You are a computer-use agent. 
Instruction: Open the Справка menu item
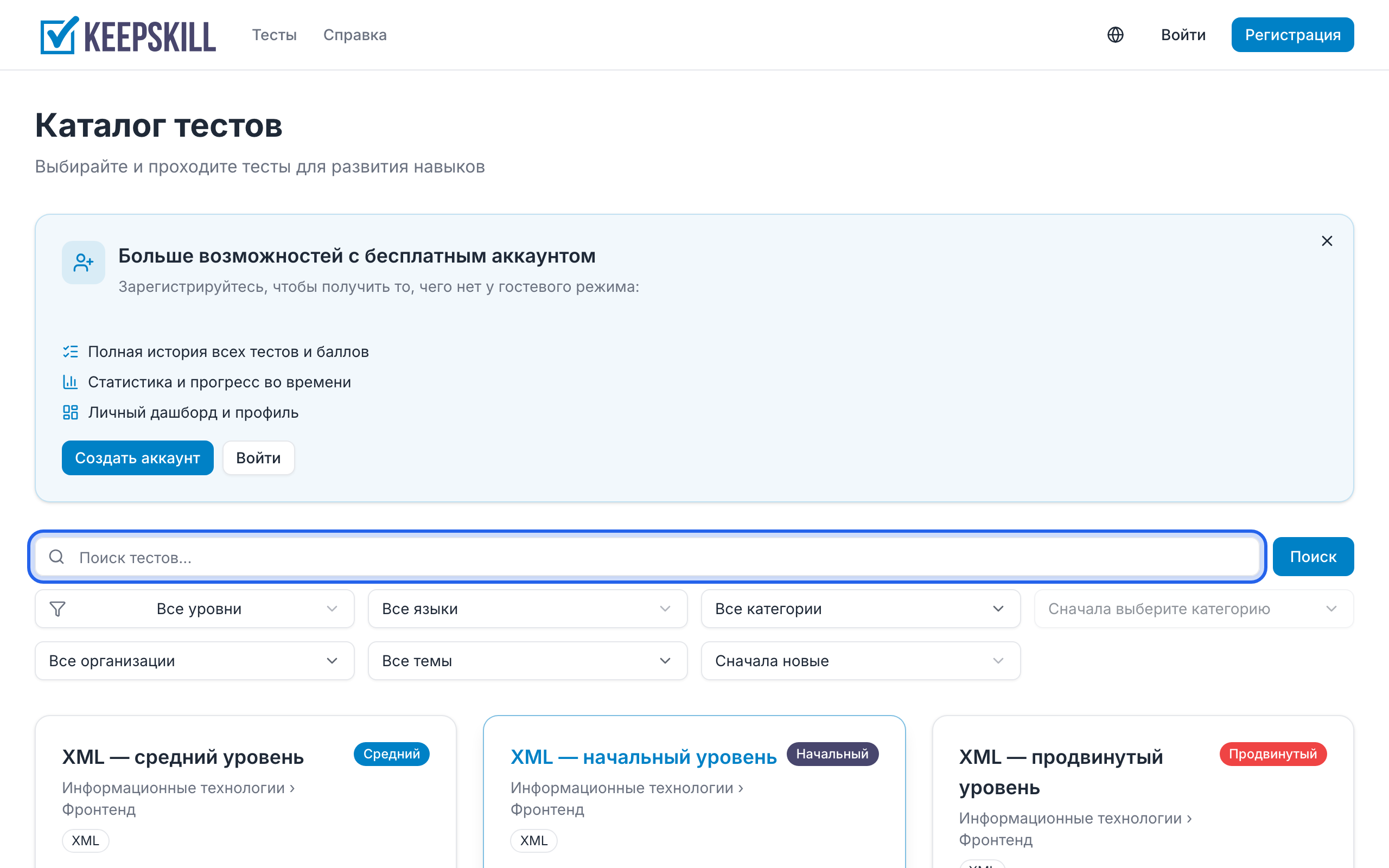click(x=355, y=35)
